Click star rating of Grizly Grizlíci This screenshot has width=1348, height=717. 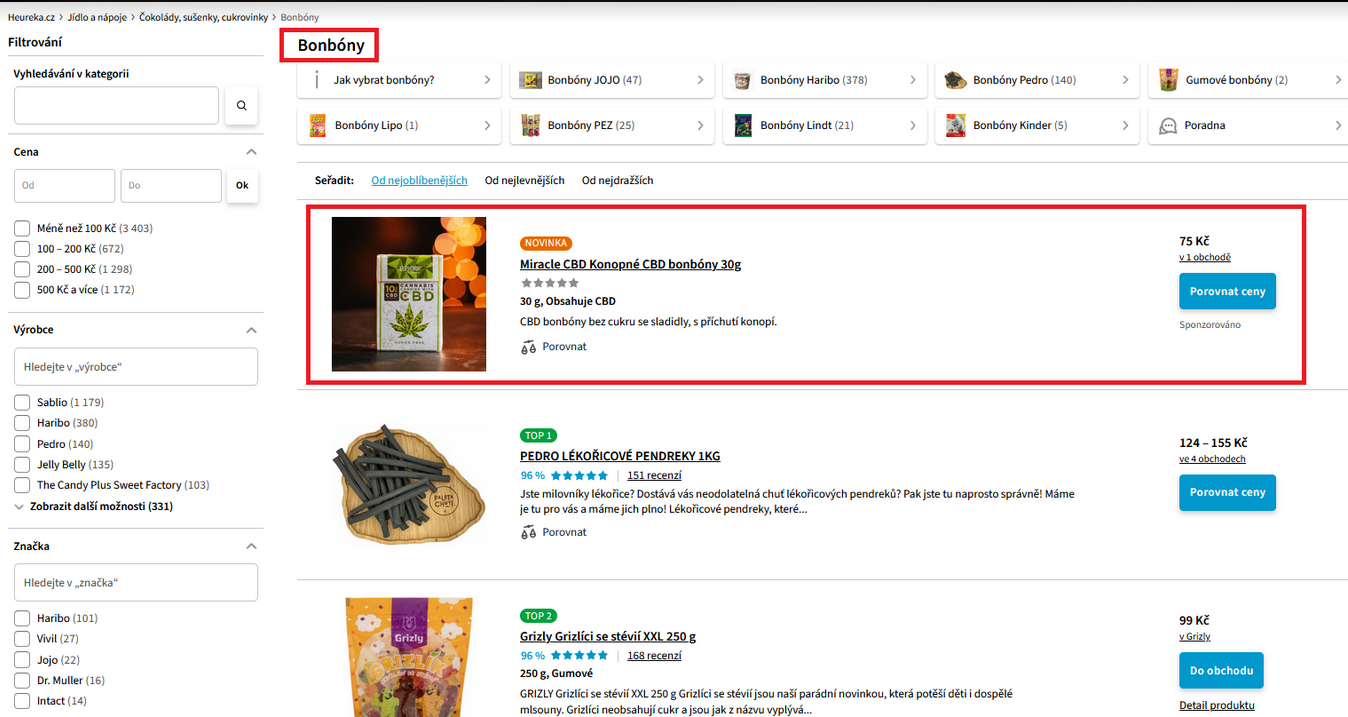click(579, 656)
